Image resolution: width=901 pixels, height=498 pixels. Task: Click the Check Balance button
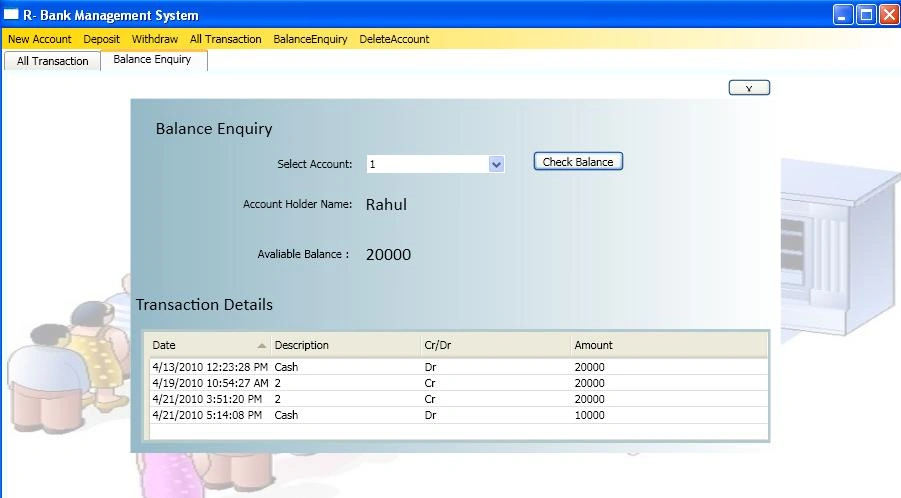coord(578,161)
